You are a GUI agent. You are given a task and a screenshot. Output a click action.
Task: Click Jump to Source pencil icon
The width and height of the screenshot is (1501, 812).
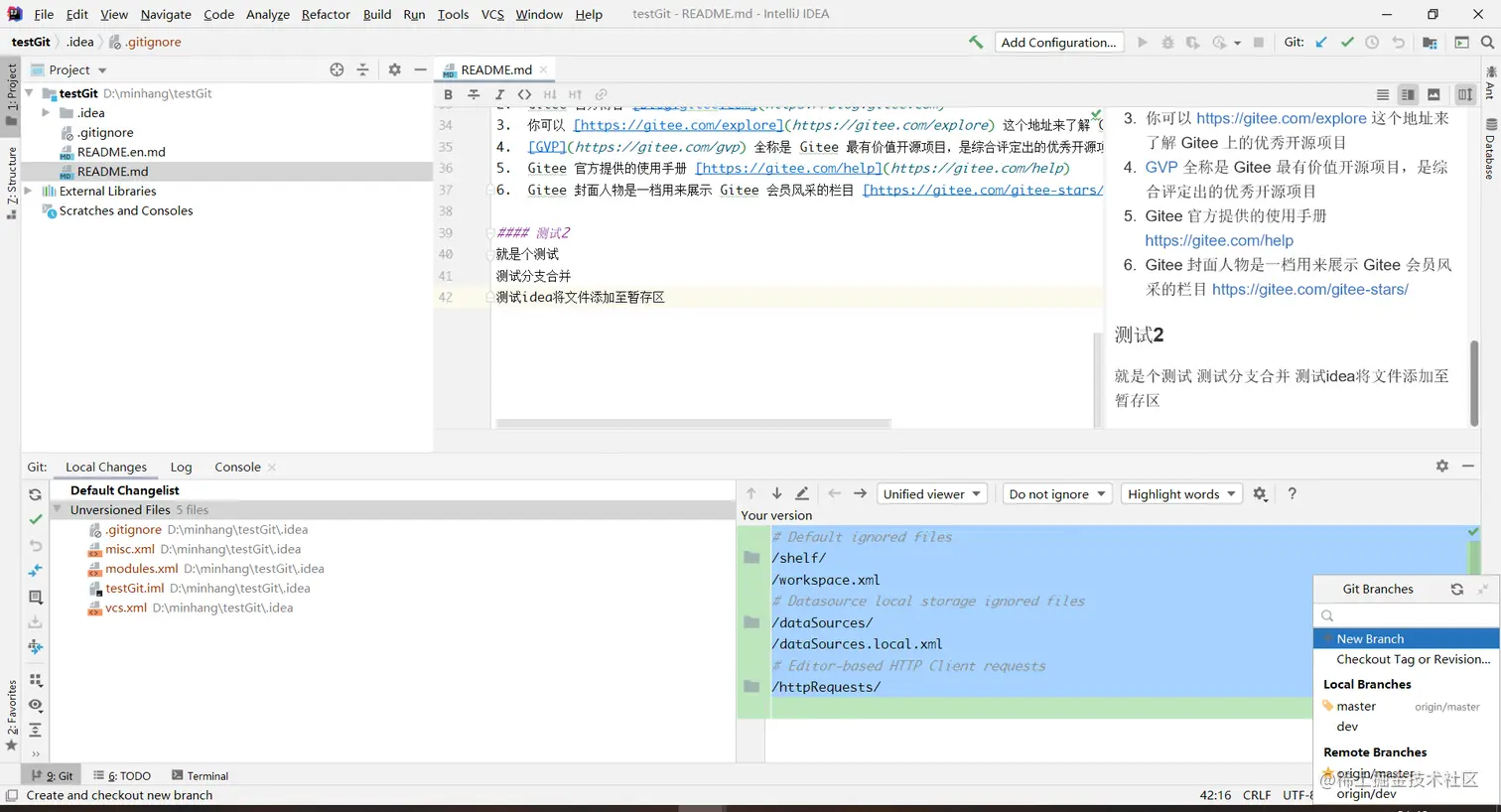pos(802,493)
